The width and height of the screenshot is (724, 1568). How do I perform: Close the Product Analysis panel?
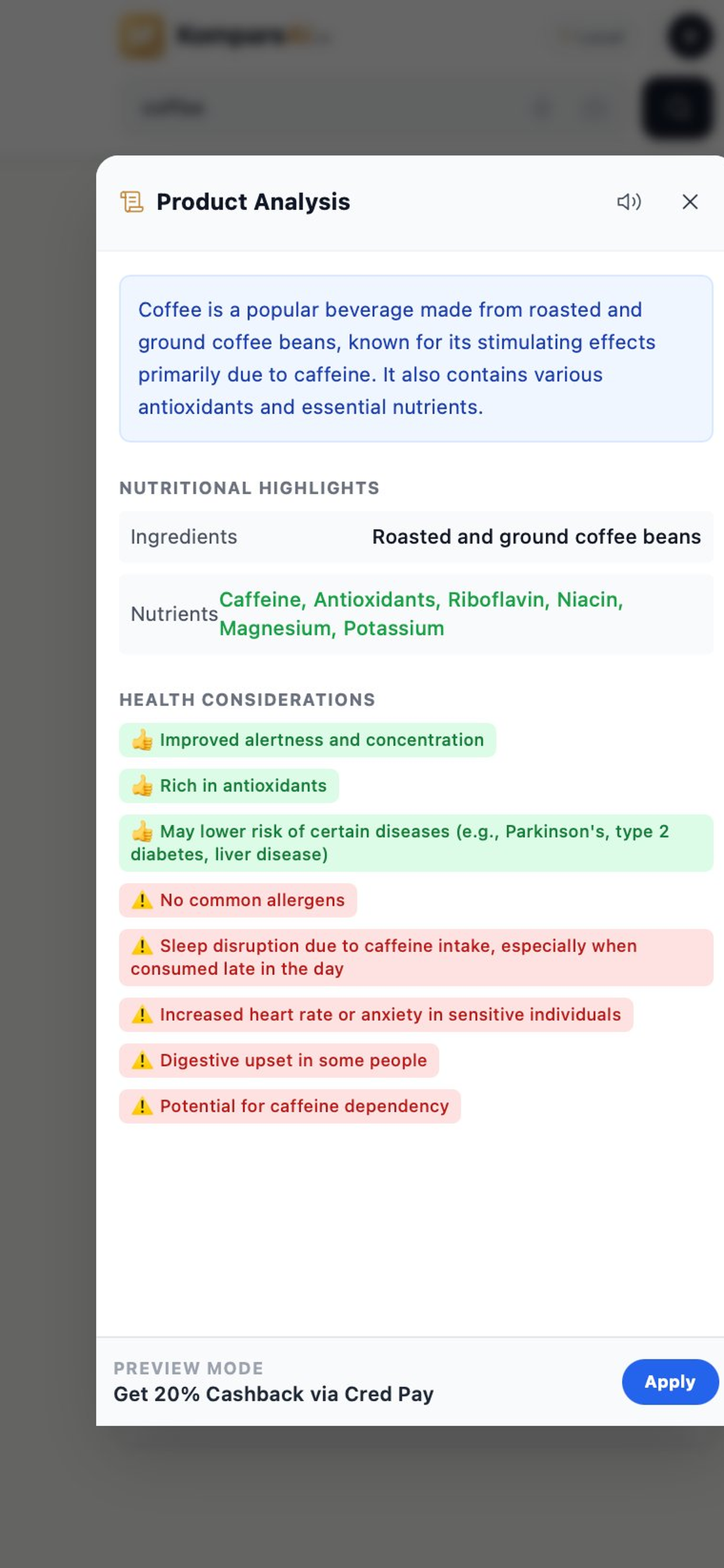pyautogui.click(x=690, y=201)
